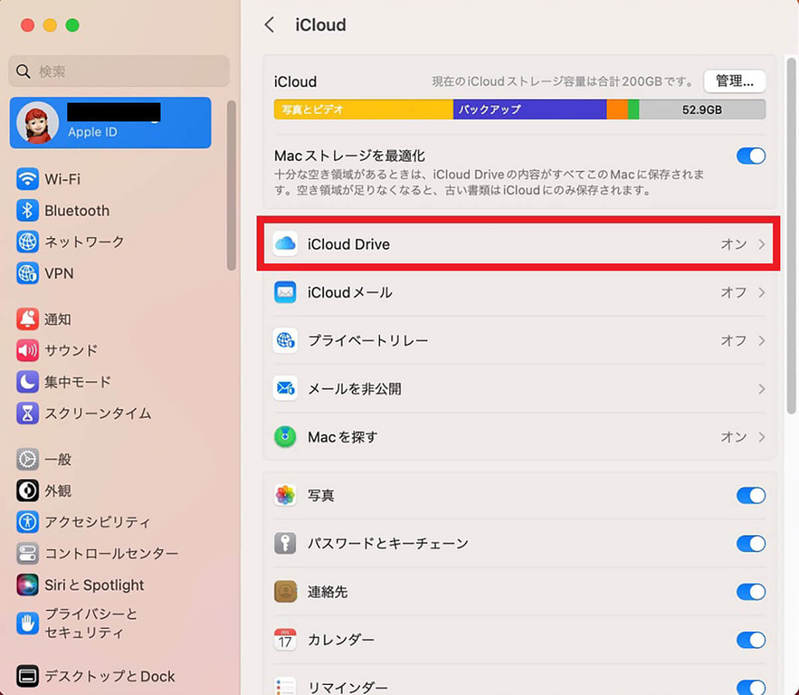Expand Mac を探す chevron
This screenshot has width=799, height=695.
point(761,437)
